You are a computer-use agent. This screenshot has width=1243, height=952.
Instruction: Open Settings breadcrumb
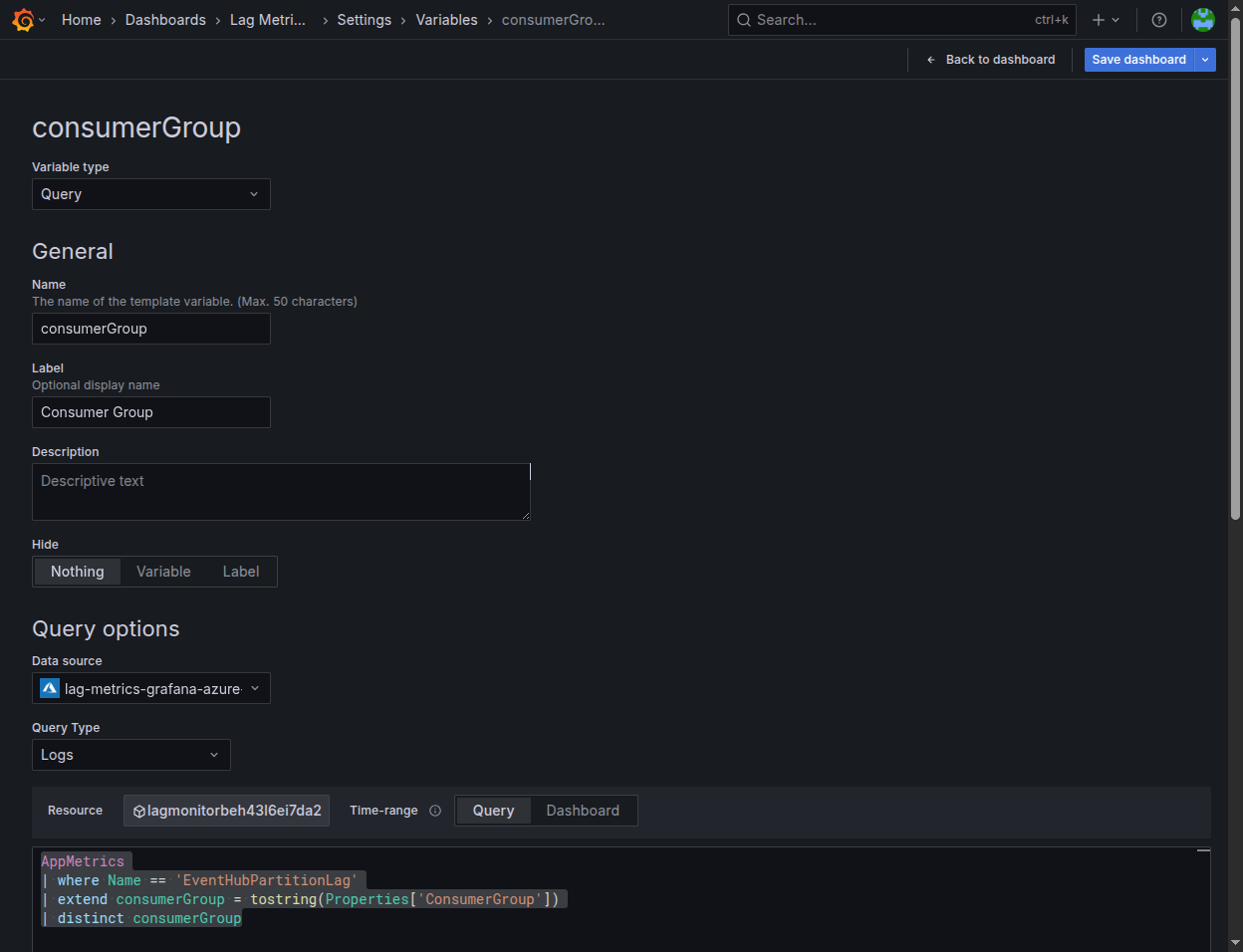tap(365, 20)
